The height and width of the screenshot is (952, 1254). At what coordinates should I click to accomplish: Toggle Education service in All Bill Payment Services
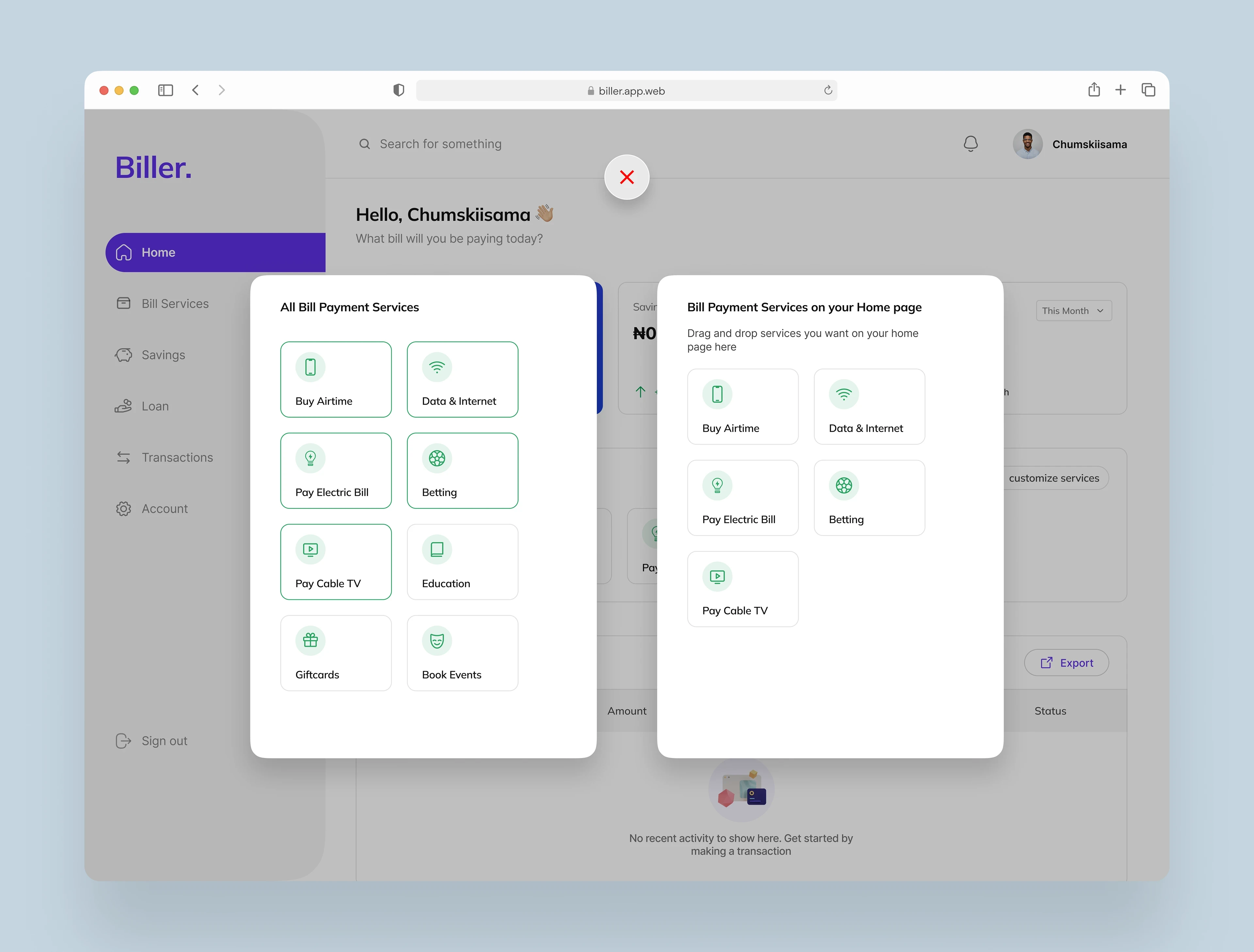click(x=462, y=561)
